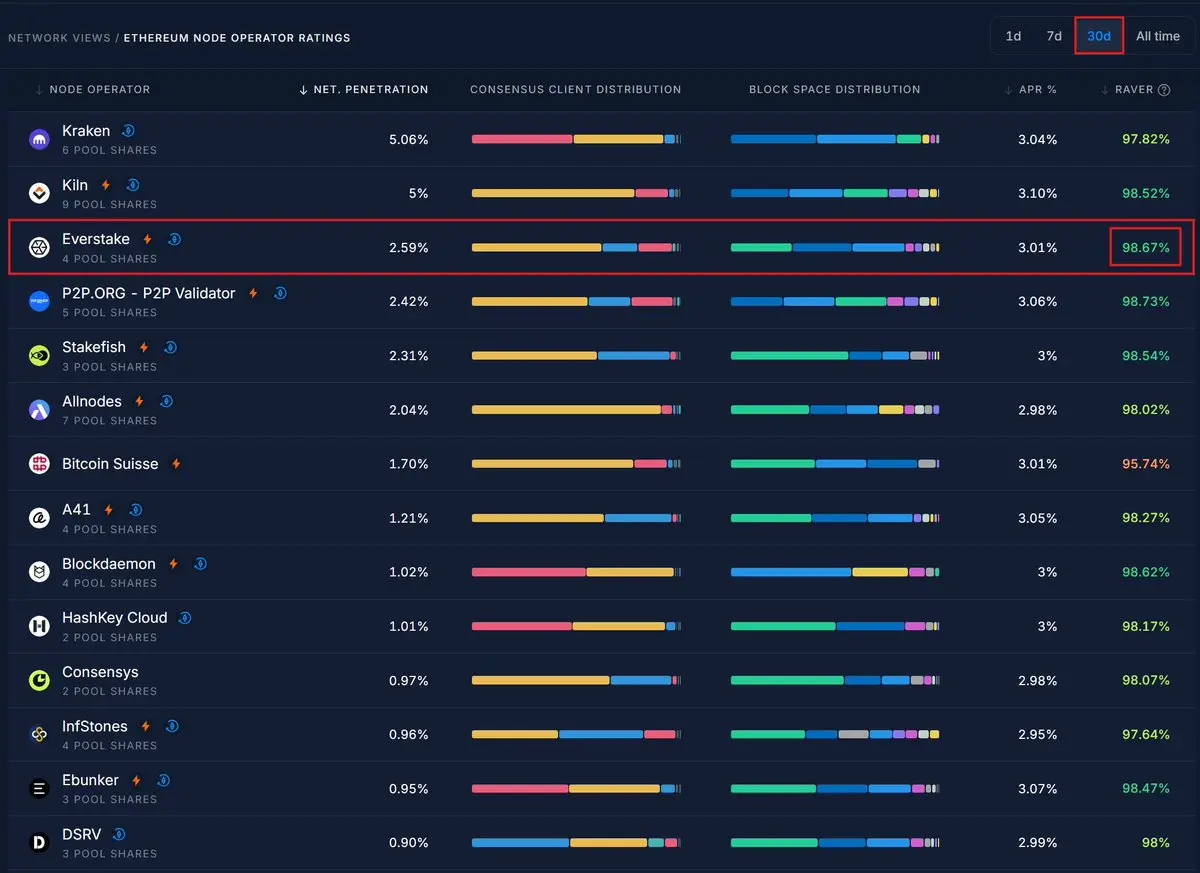Screen dimensions: 1200x873
Task: Open the P2P.ORG - P2P Validator link
Action: pos(149,293)
